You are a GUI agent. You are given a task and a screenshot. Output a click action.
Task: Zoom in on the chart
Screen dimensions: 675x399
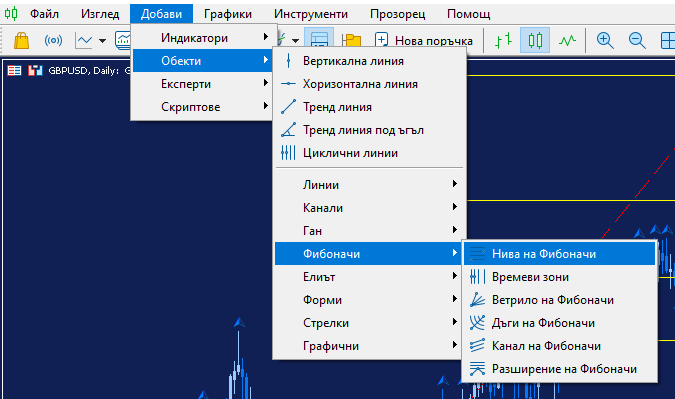[x=605, y=40]
